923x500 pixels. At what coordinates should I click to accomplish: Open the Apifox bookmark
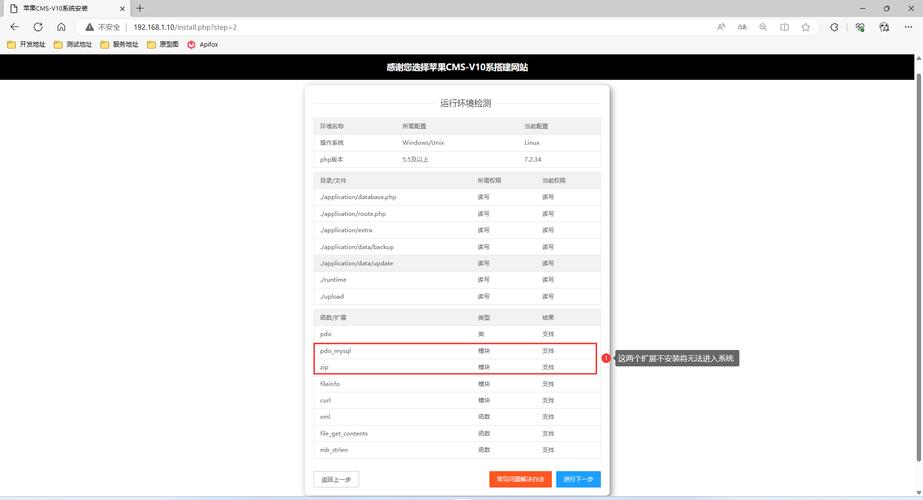pyautogui.click(x=202, y=44)
